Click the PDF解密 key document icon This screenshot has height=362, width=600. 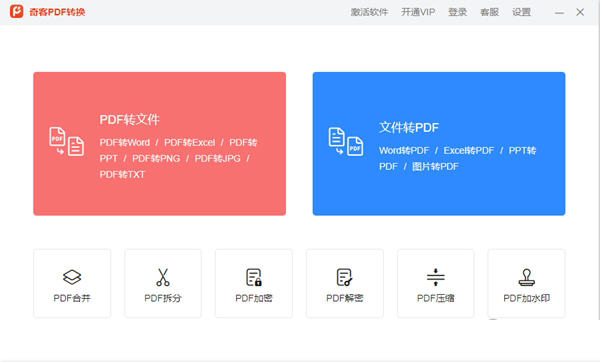[344, 277]
